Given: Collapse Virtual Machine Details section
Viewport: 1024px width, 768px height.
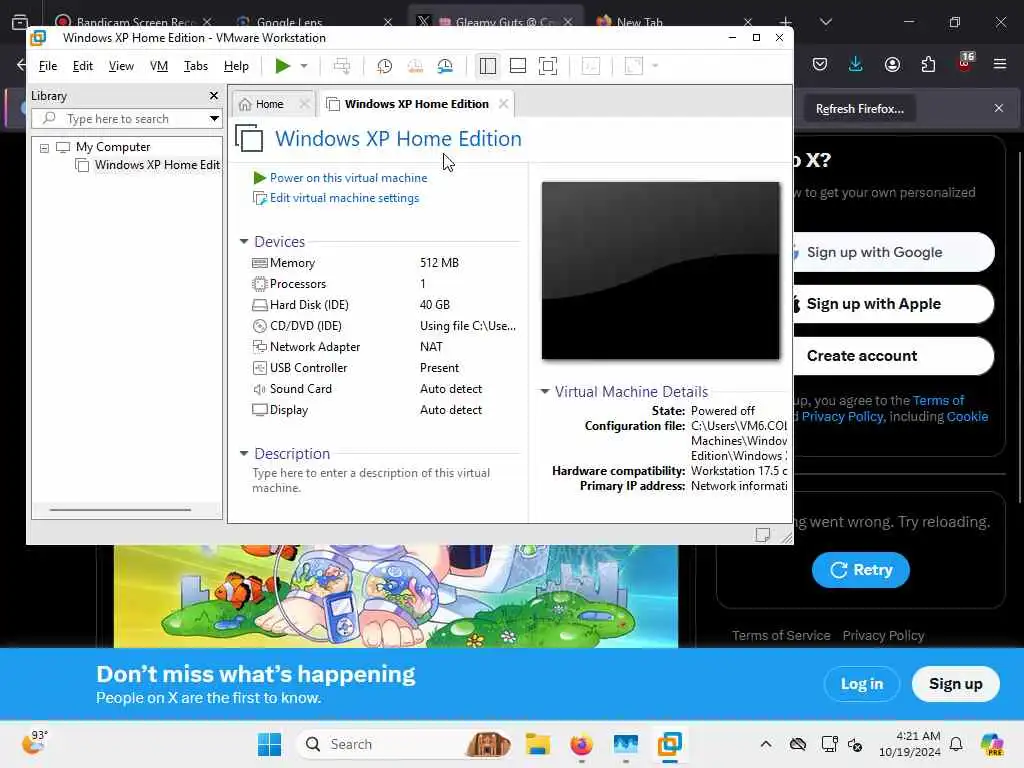Looking at the screenshot, I should (544, 392).
